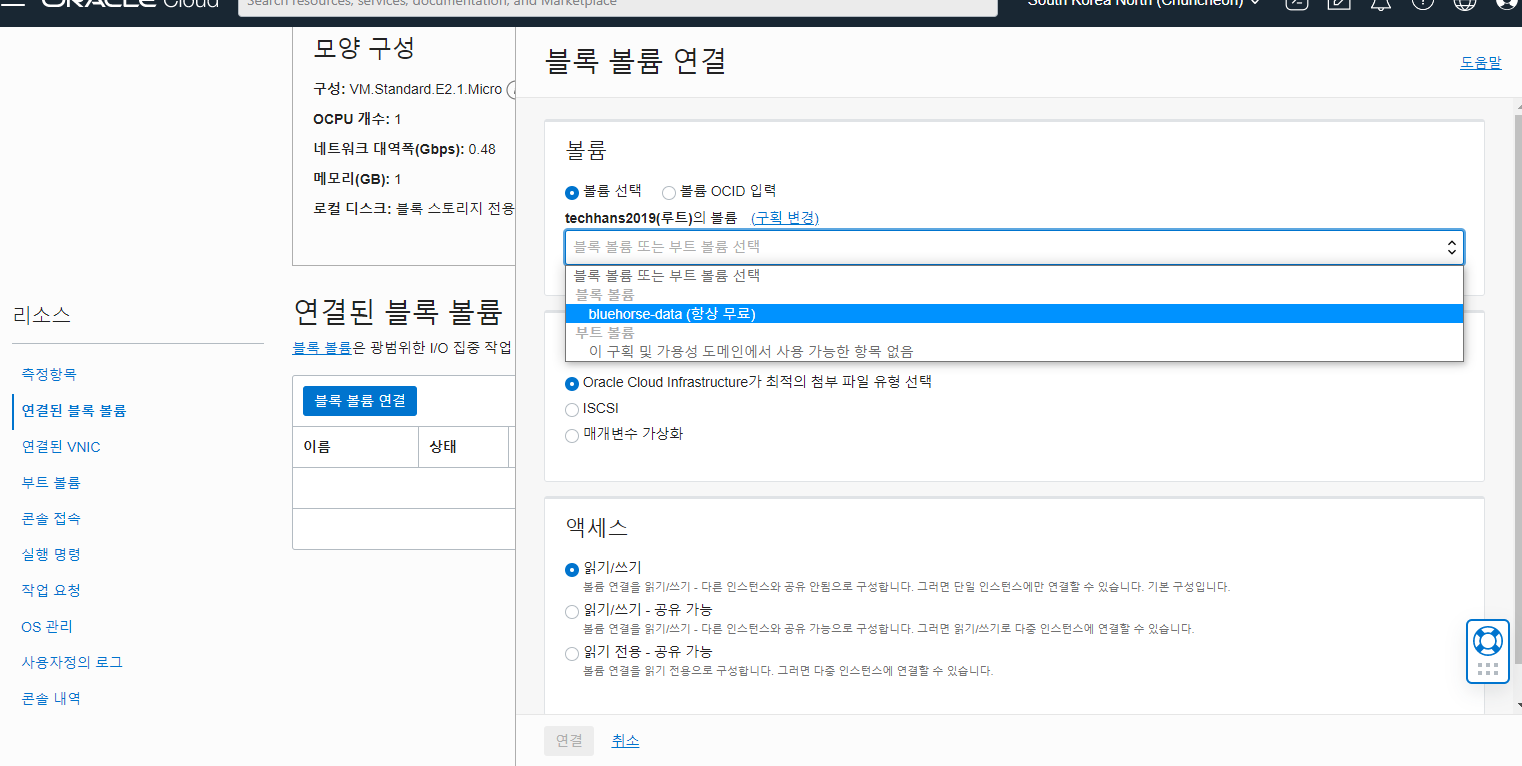Click the grid handle under the lifebuoy

[1487, 669]
